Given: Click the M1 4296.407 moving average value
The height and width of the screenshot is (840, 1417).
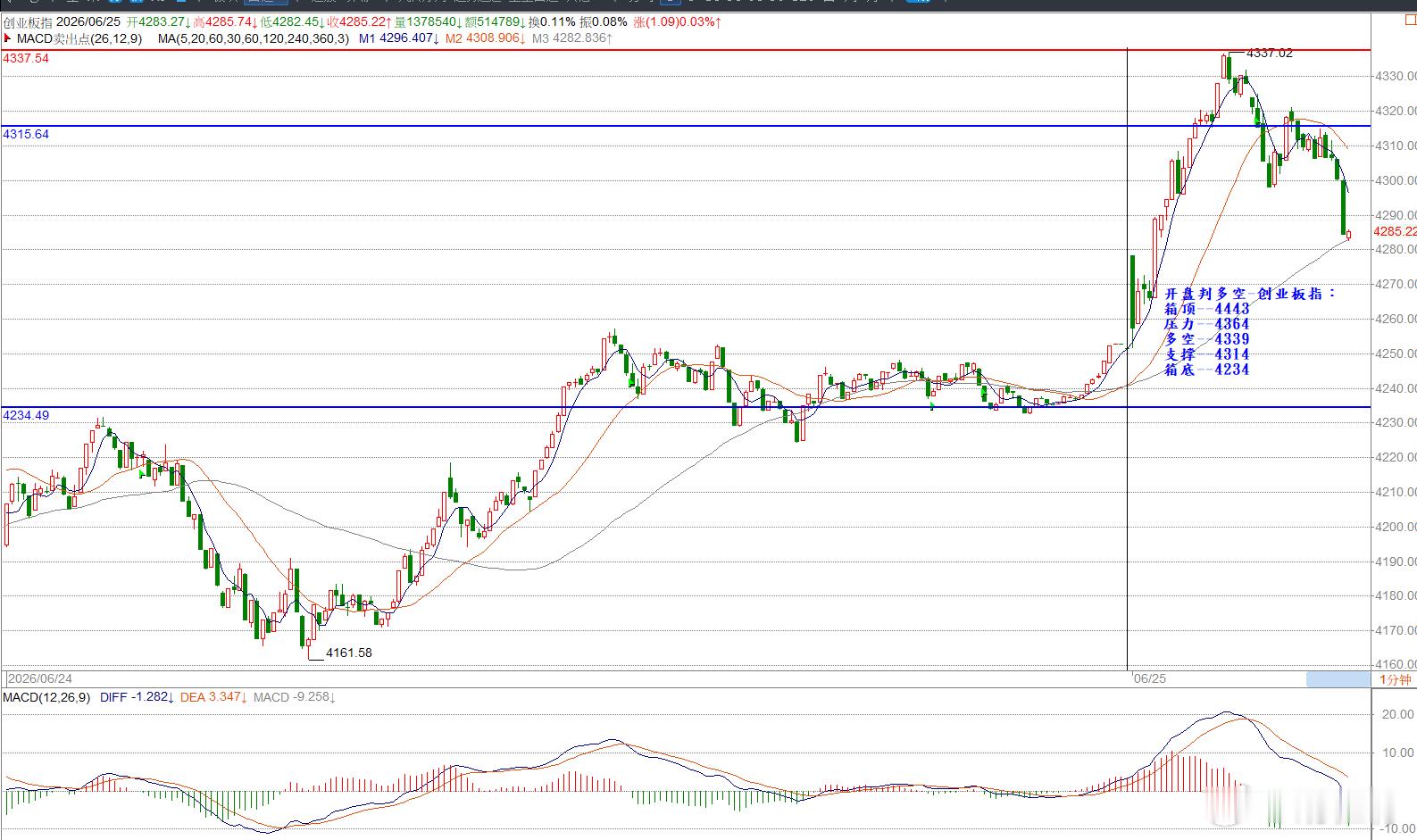Looking at the screenshot, I should 399,38.
